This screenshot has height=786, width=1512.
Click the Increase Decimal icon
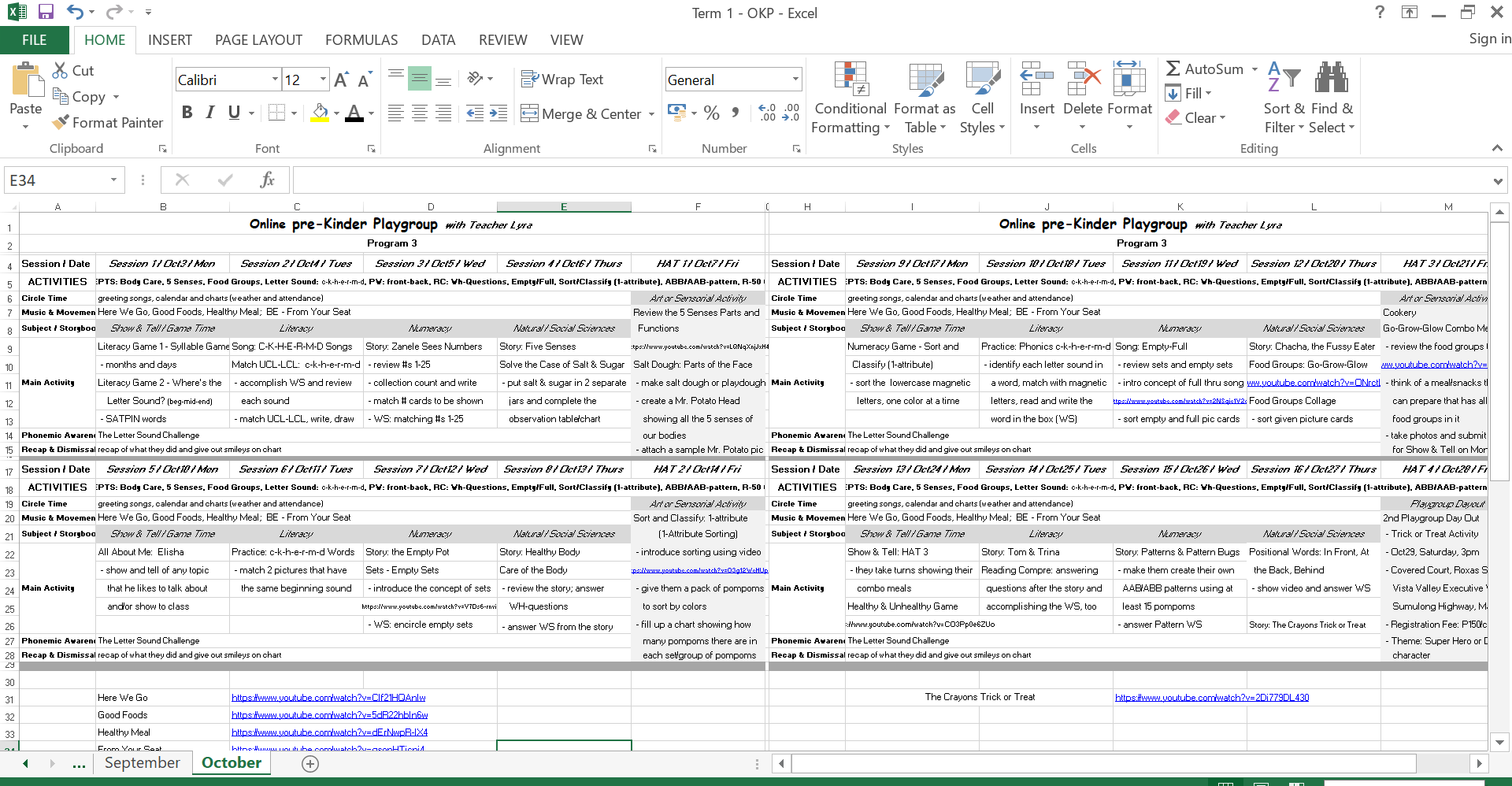[767, 113]
